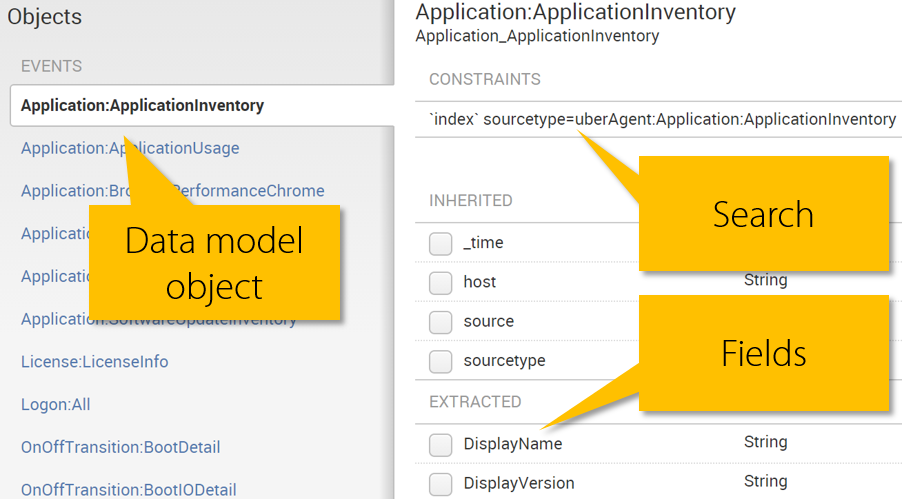The height and width of the screenshot is (499, 902).
Task: Click the Application:ApplicationInventory page title
Action: pos(575,12)
